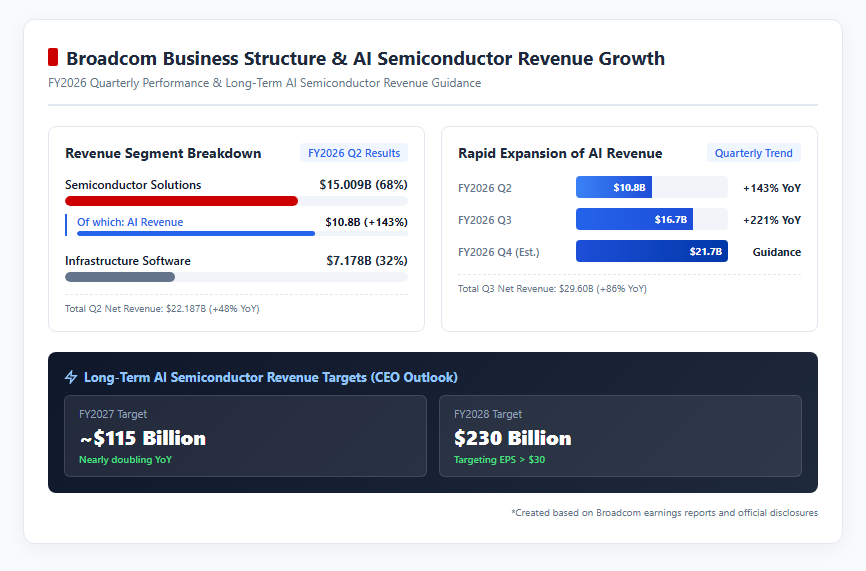Screen dimensions: 866x571
Task: Click the FY2026 Quarterly Performance subtitle
Action: click(x=265, y=83)
